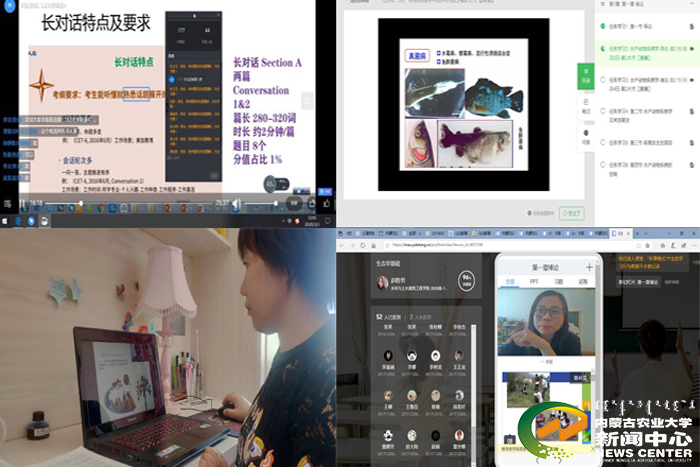
Task: Click the document icon on the 任务学习1 row
Action: point(692,26)
